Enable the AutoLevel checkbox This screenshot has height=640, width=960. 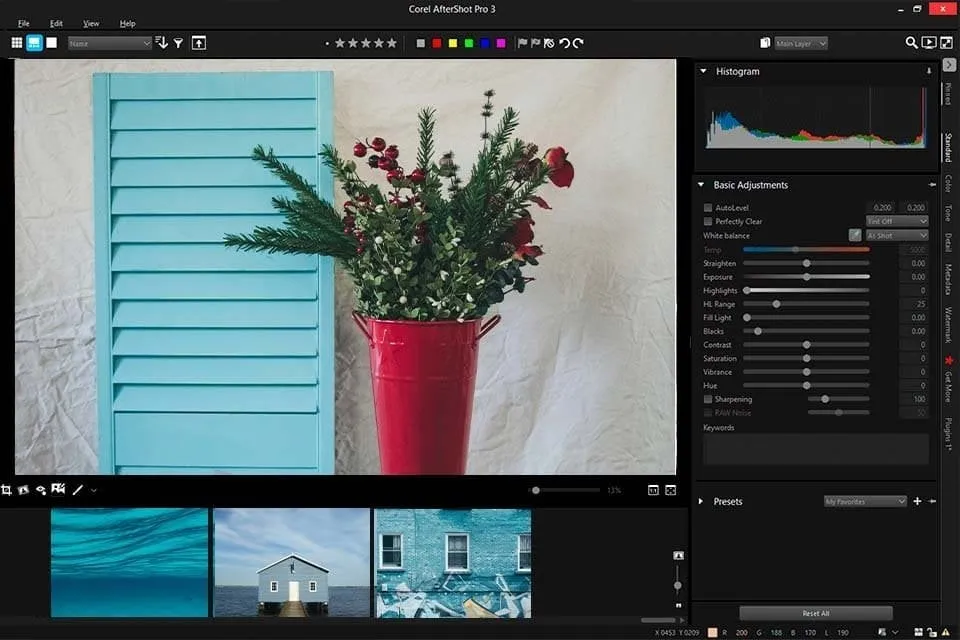click(708, 208)
